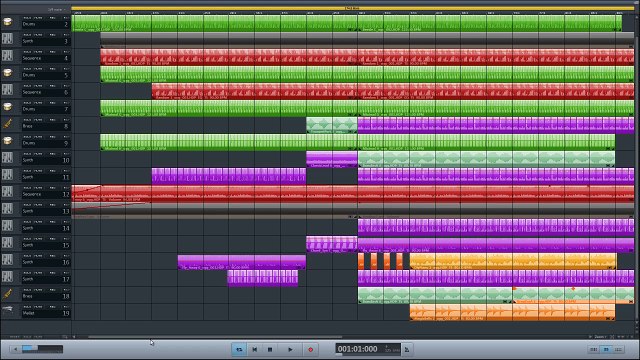Open the FX menu of Mallet track 19

[66, 307]
